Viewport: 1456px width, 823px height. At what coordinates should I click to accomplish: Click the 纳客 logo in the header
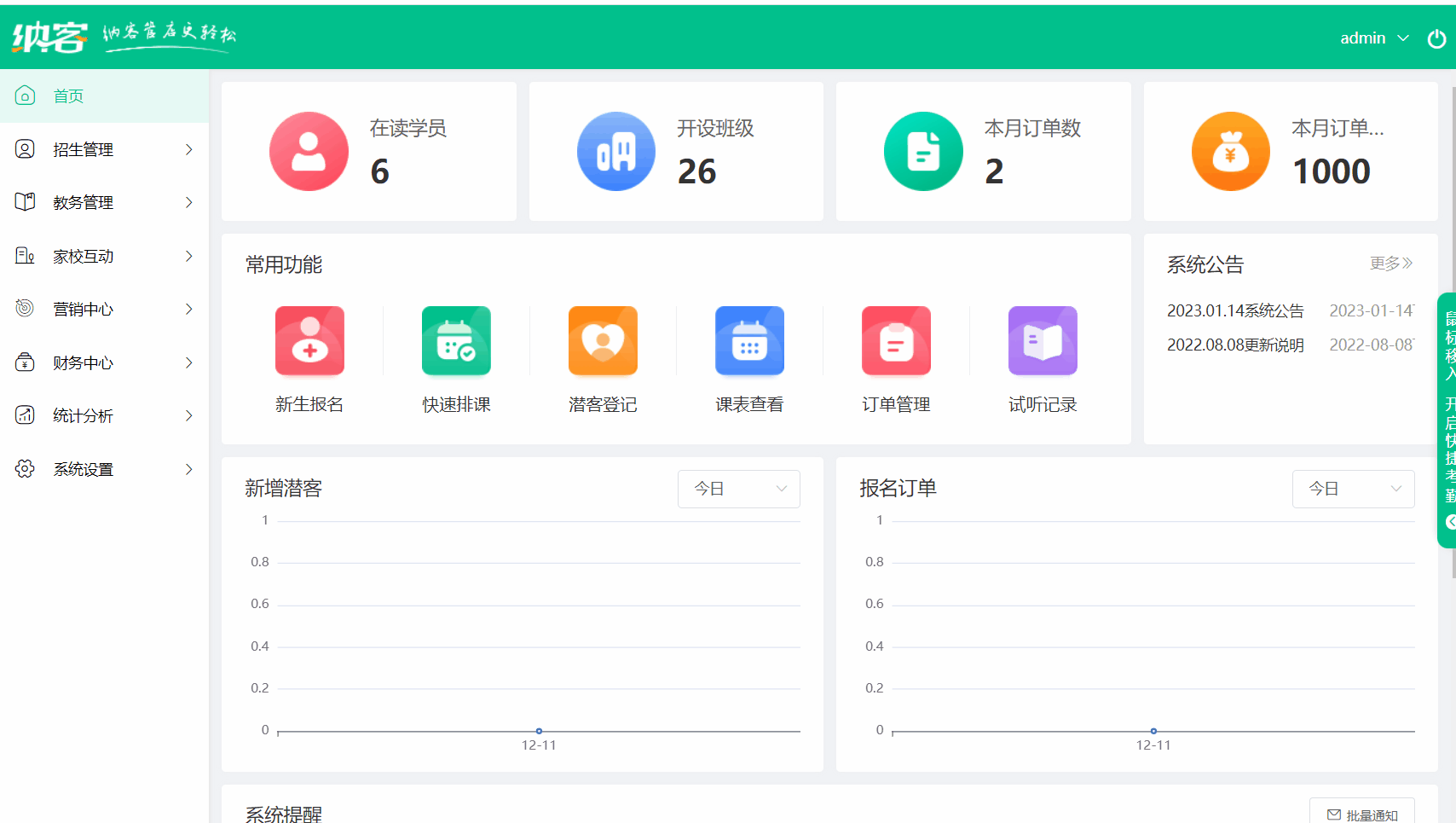[x=47, y=38]
